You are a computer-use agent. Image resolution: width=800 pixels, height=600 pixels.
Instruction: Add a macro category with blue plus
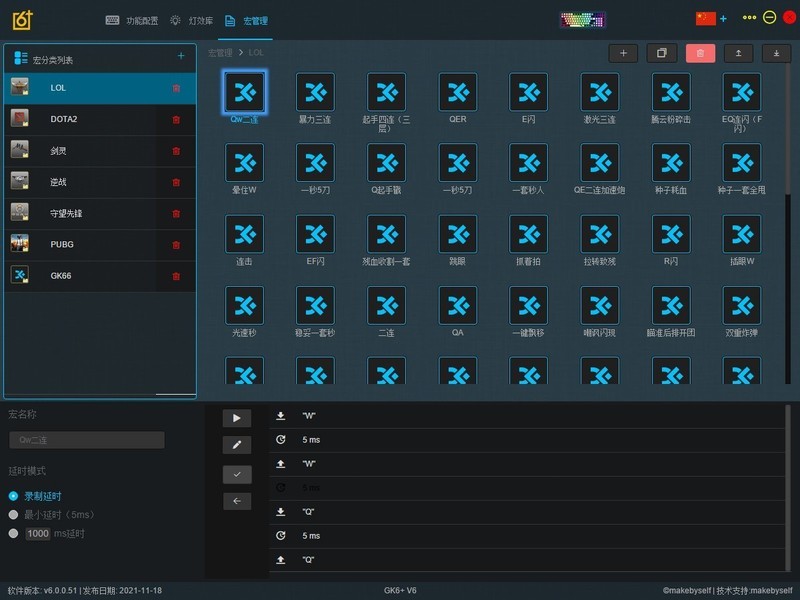pos(181,57)
